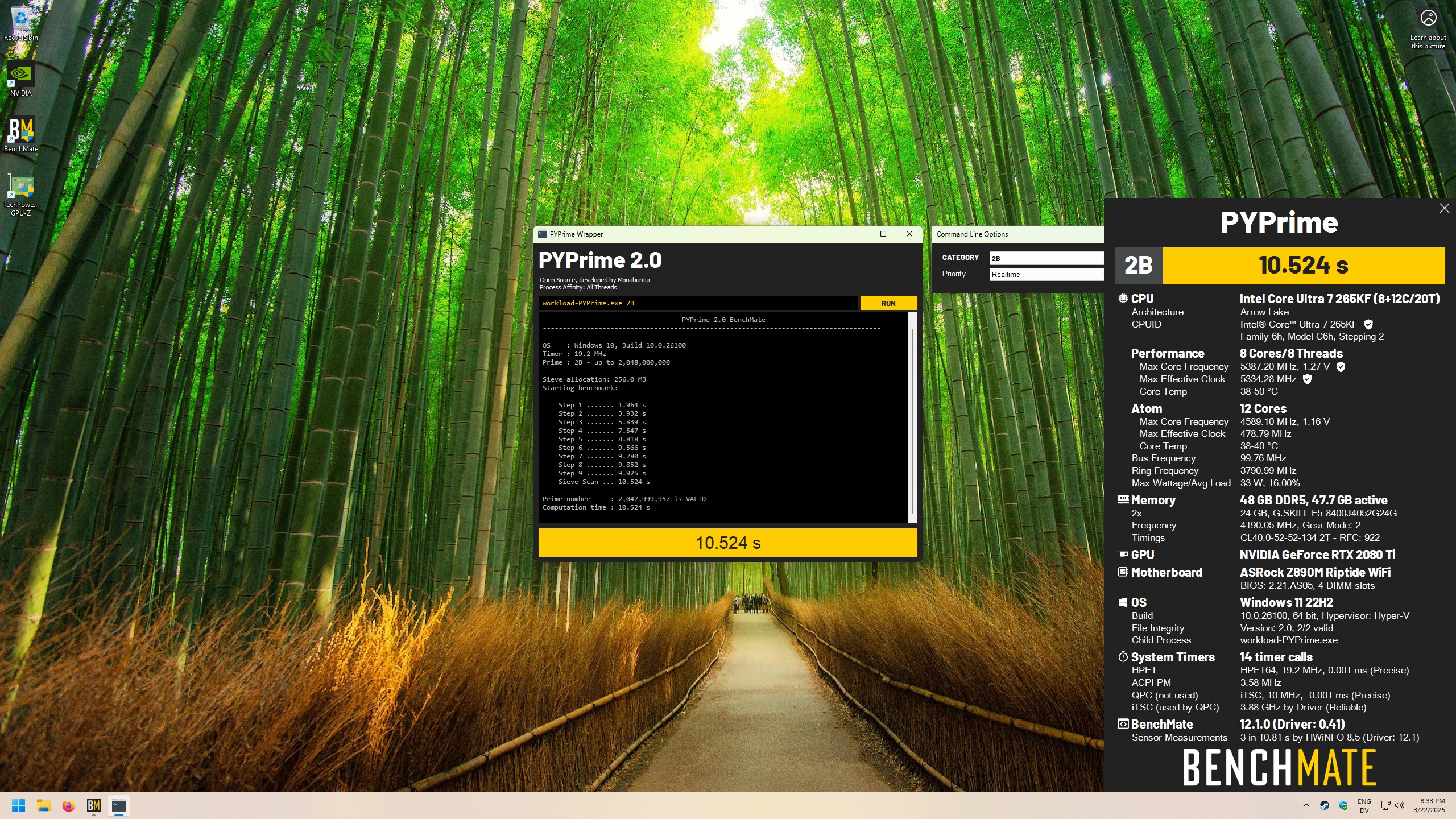
Task: Click the Windows 11 22H2 text
Action: pos(1287,602)
